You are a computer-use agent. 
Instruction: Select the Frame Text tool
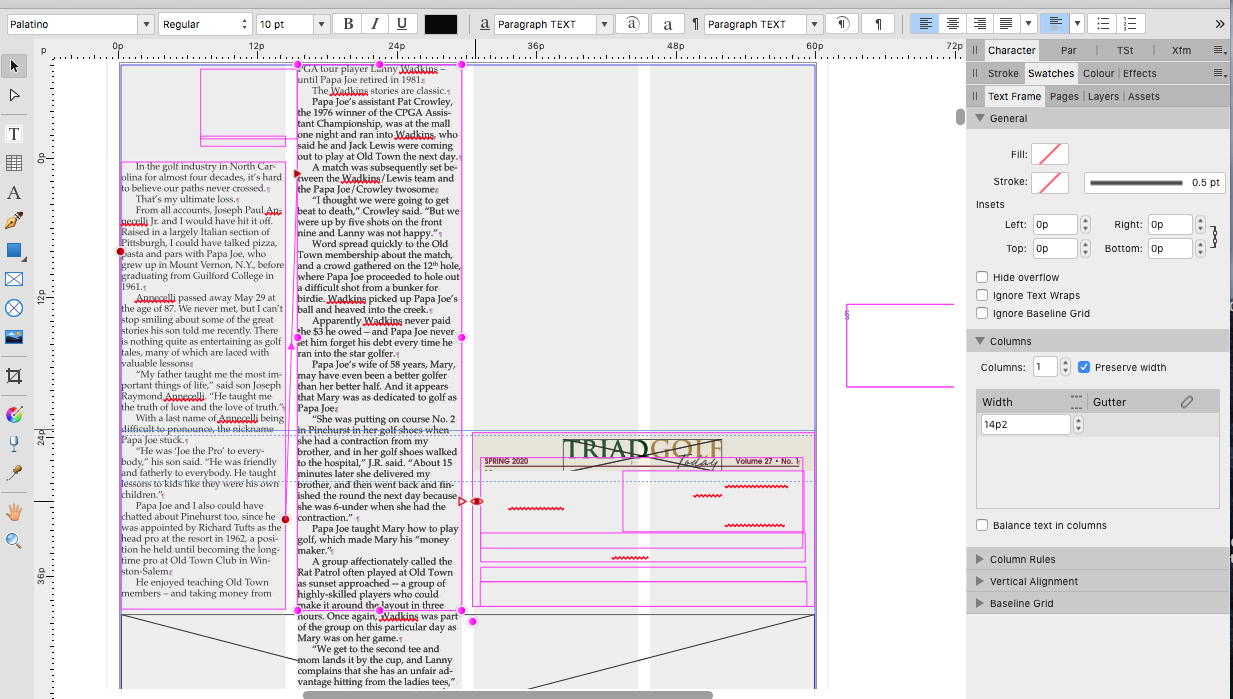click(14, 134)
